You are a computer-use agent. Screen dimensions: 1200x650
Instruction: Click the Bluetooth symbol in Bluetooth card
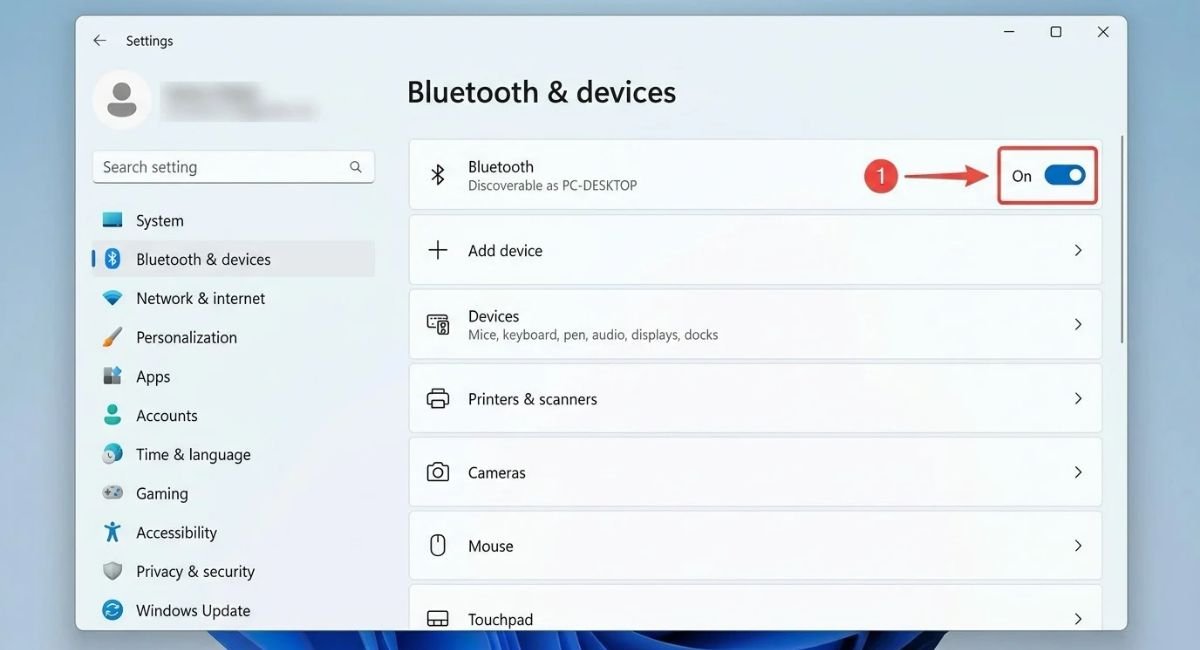click(x=437, y=175)
